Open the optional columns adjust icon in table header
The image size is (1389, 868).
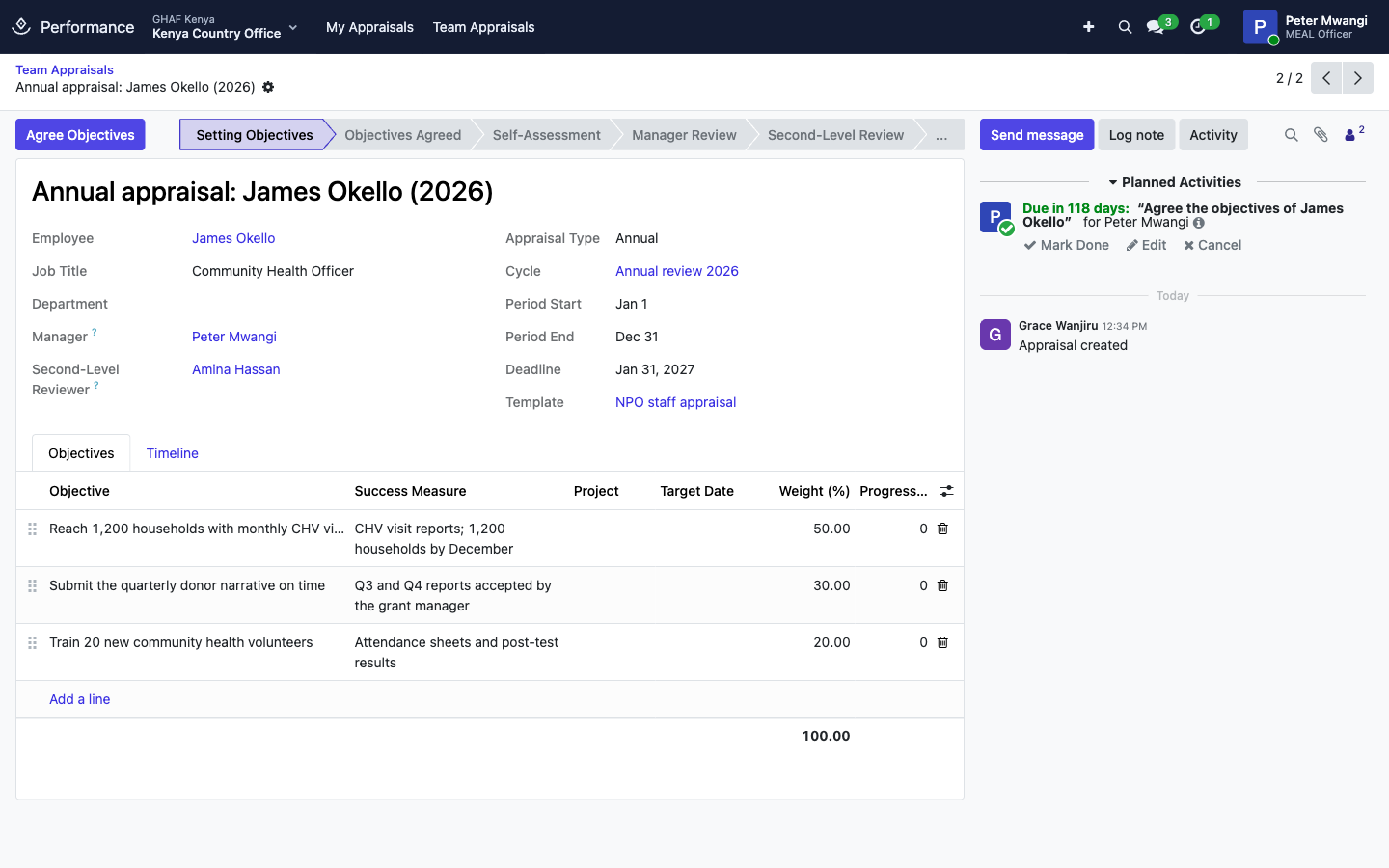(946, 491)
